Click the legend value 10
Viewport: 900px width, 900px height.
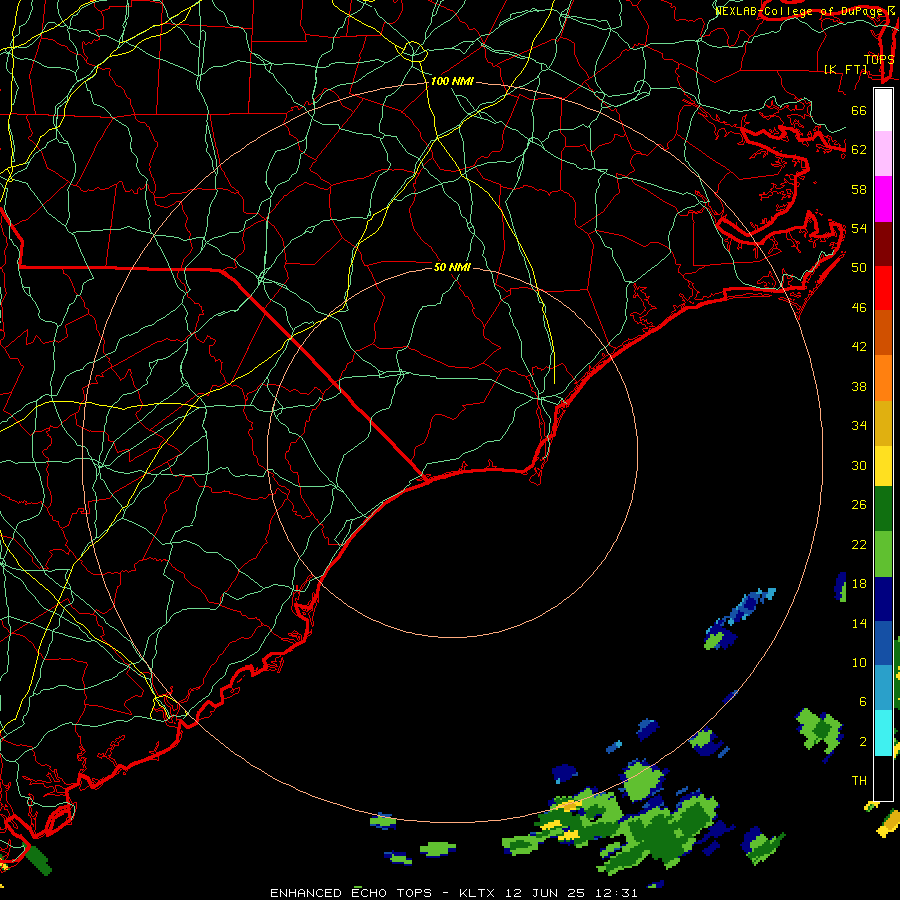tap(859, 663)
